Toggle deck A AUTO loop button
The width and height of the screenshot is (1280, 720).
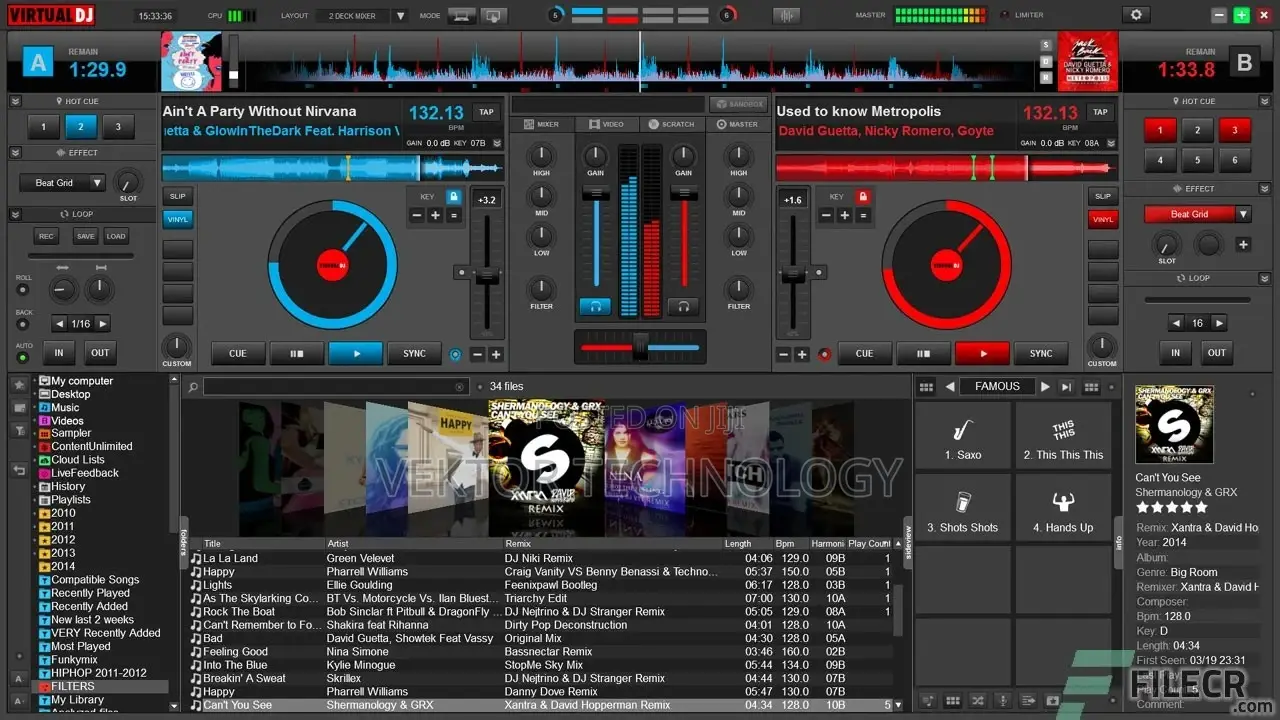23,357
